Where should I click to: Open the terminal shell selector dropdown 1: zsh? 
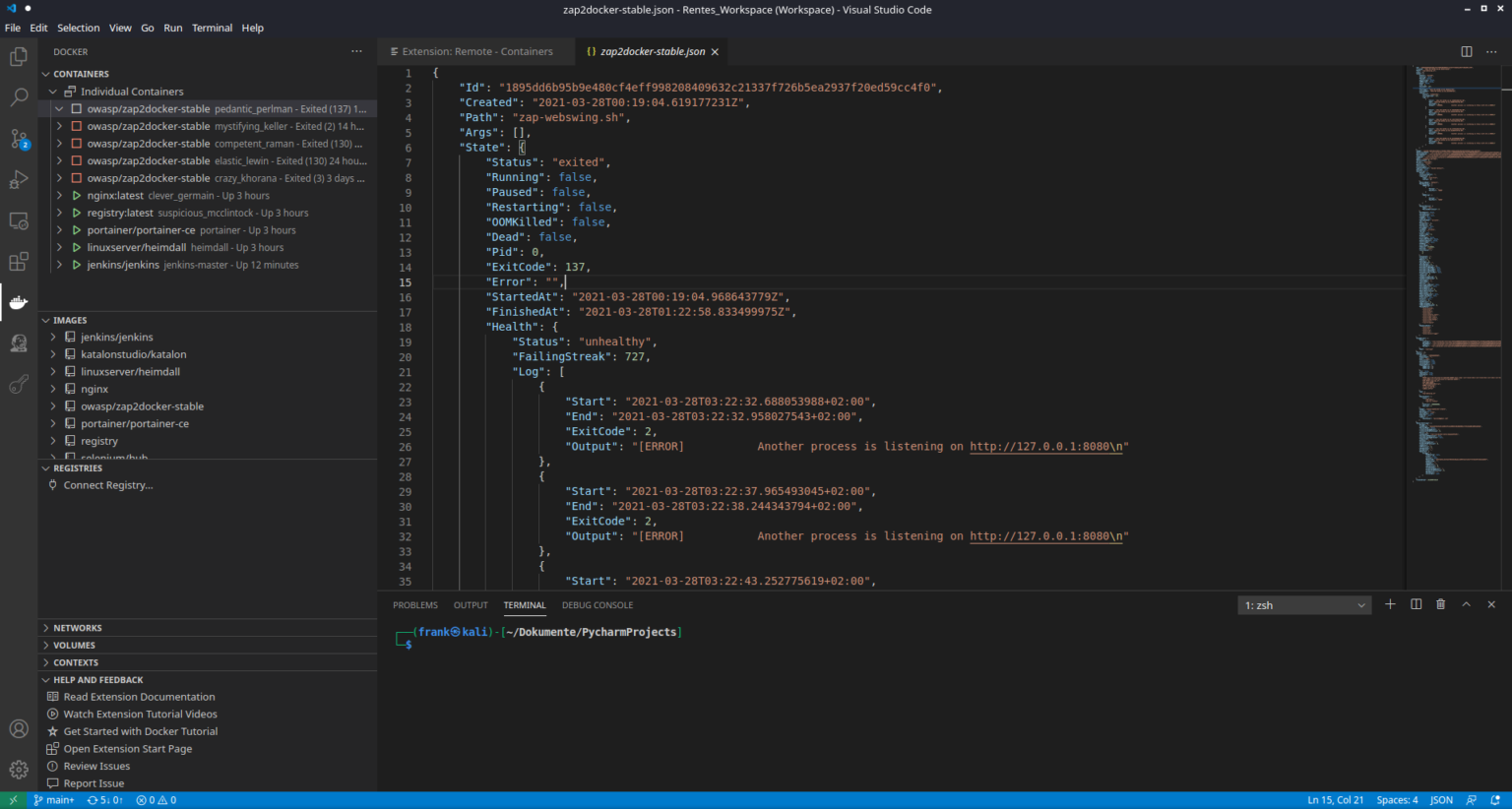(1304, 605)
